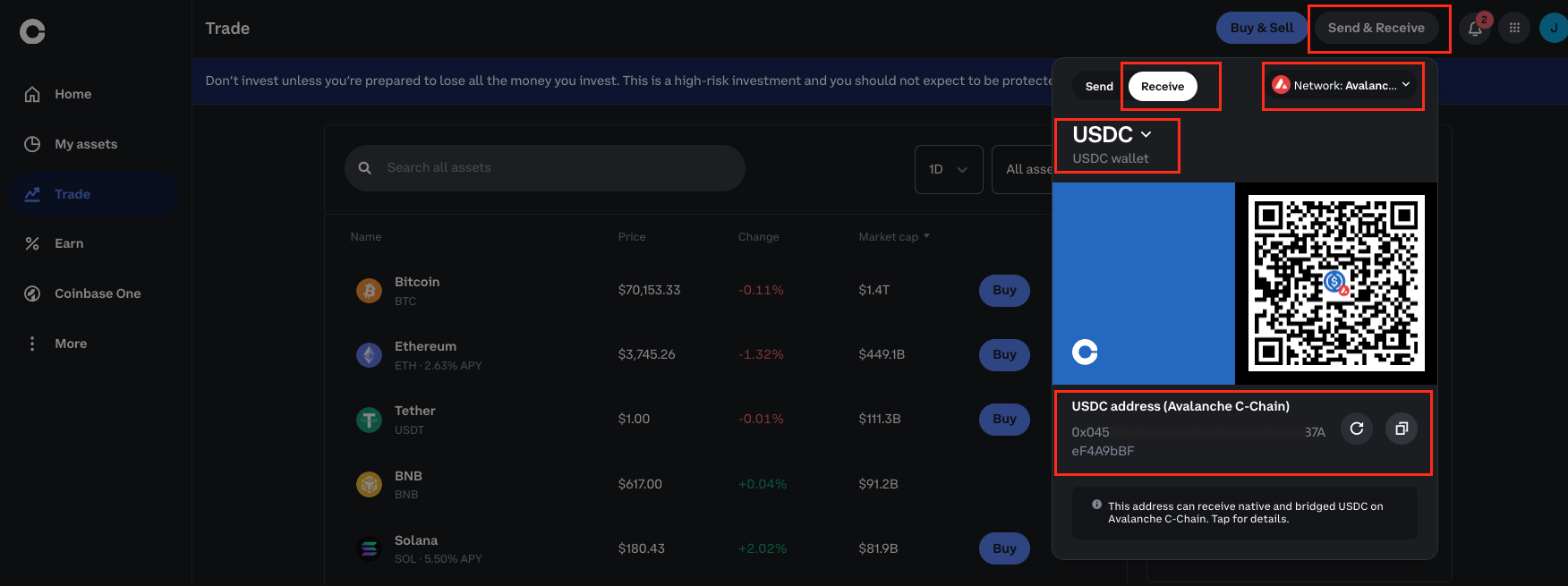The width and height of the screenshot is (1568, 586).
Task: Open the Earn section
Action: [x=95, y=243]
